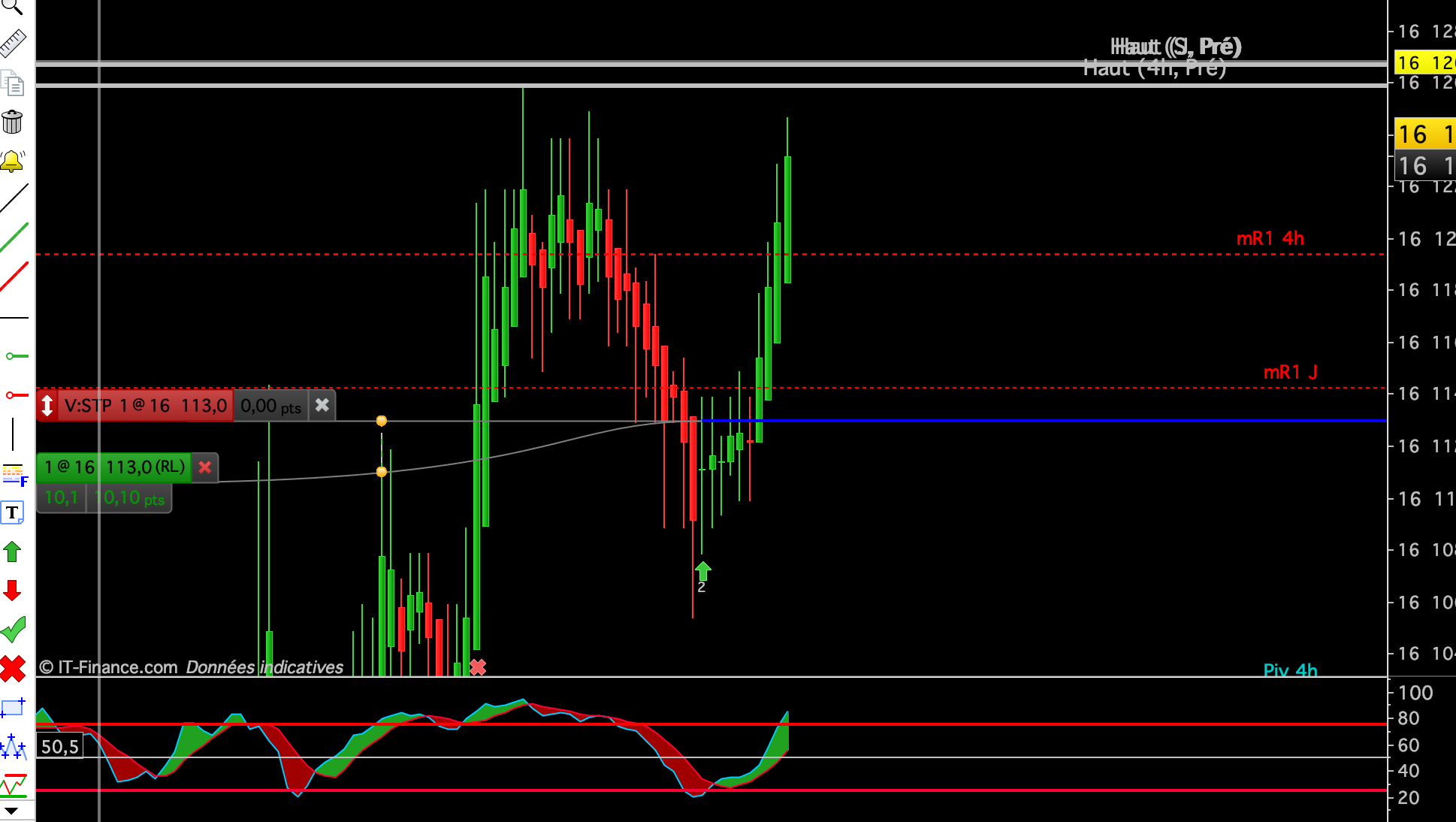1456x822 pixels.
Task: Select the green checkmark tool
Action: 14,630
